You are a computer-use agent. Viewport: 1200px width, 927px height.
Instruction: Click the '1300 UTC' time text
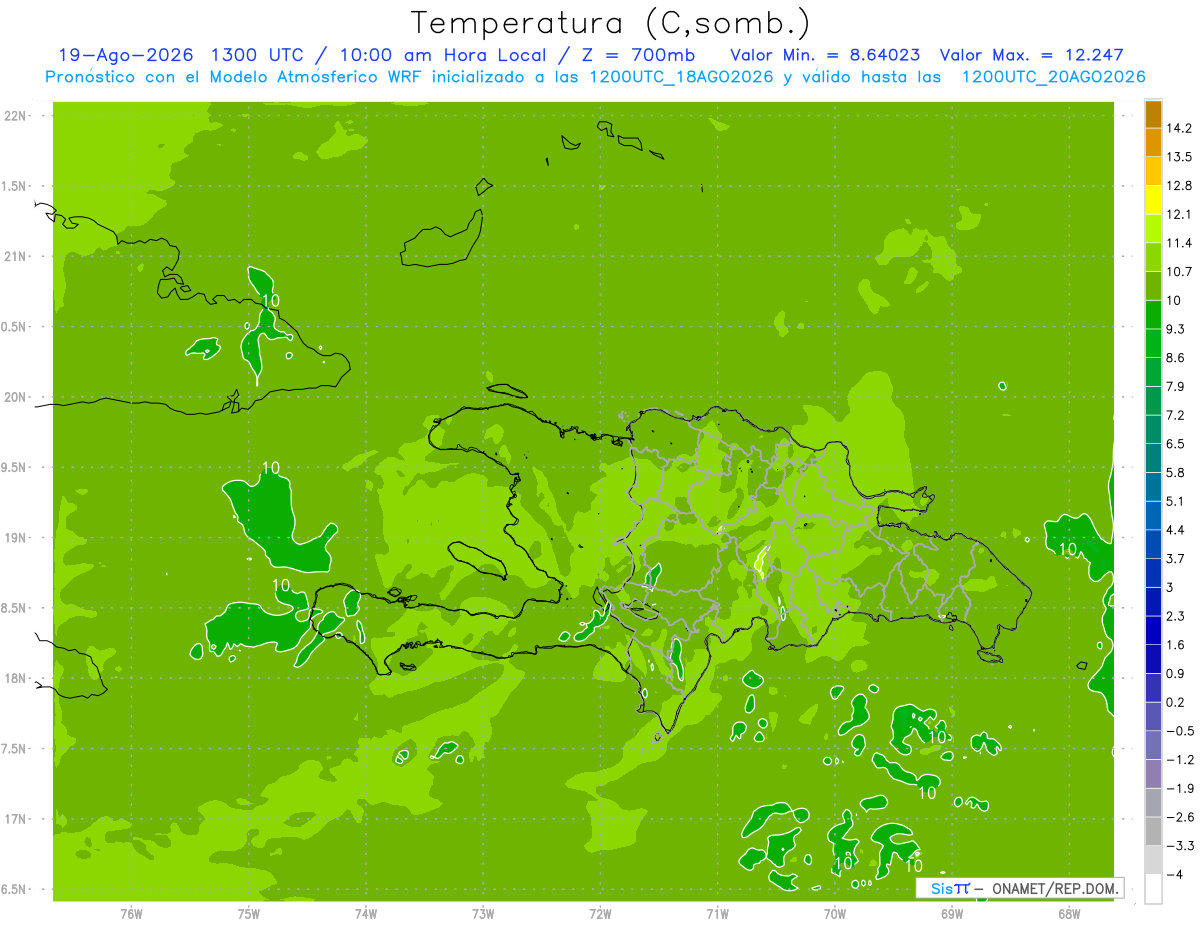tap(258, 55)
